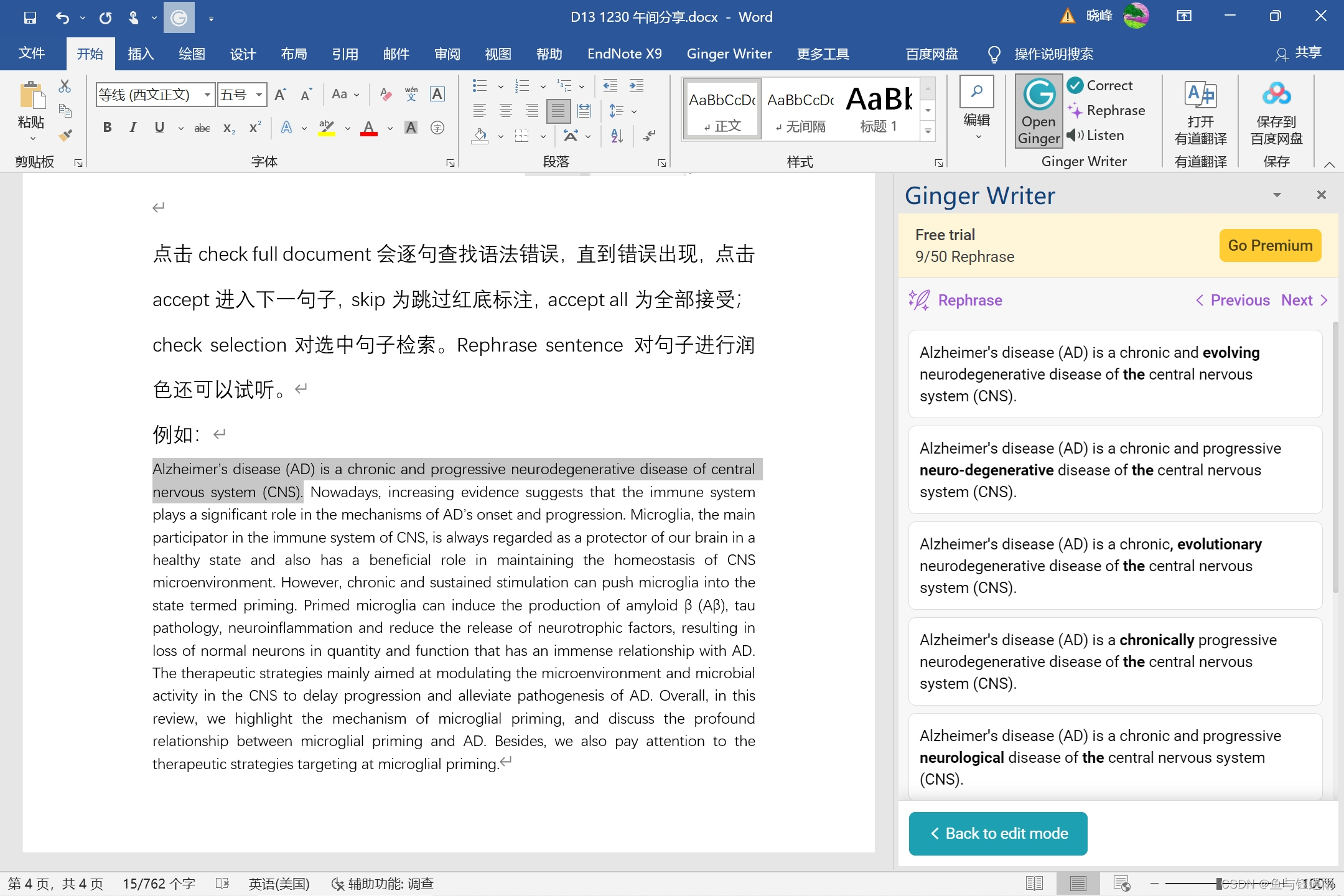
Task: Click the Phonetic Guide wén icon
Action: pyautogui.click(x=411, y=95)
